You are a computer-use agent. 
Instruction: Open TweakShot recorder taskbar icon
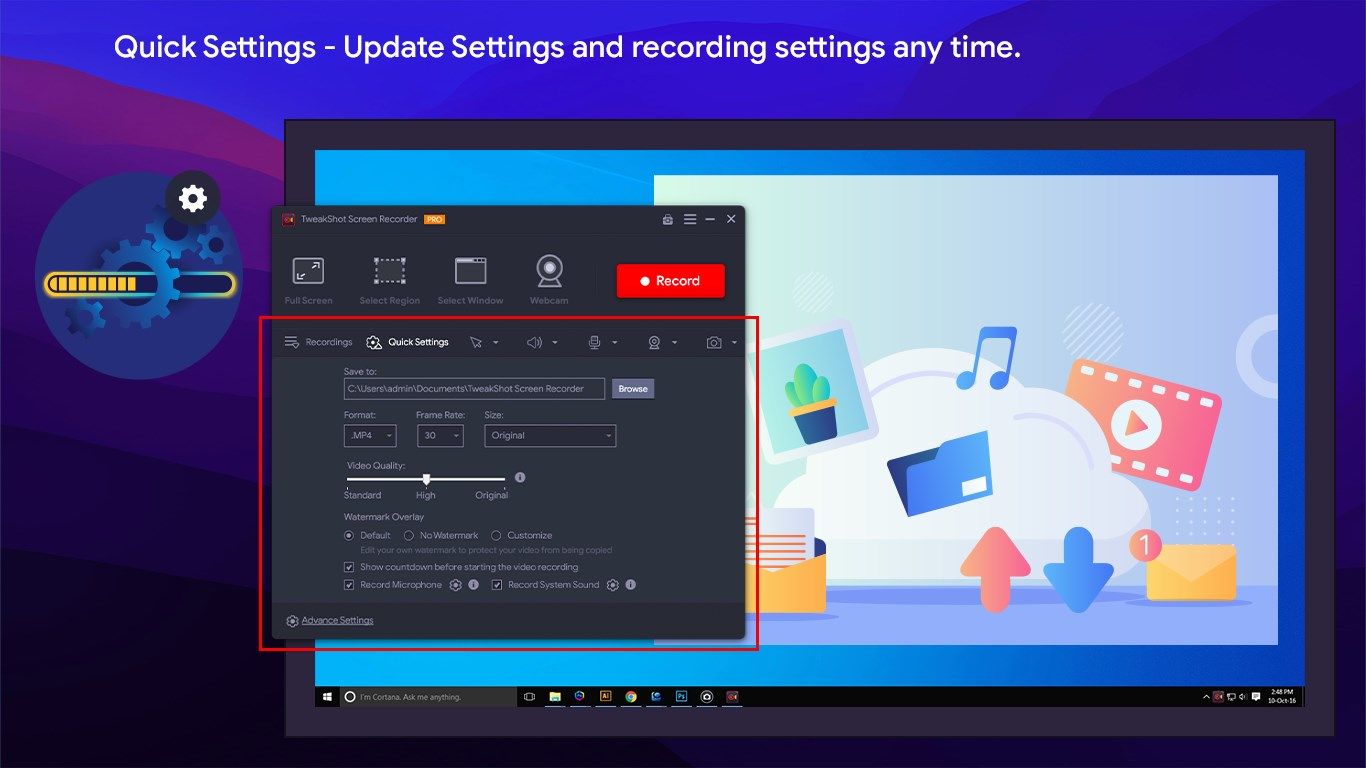(x=733, y=696)
